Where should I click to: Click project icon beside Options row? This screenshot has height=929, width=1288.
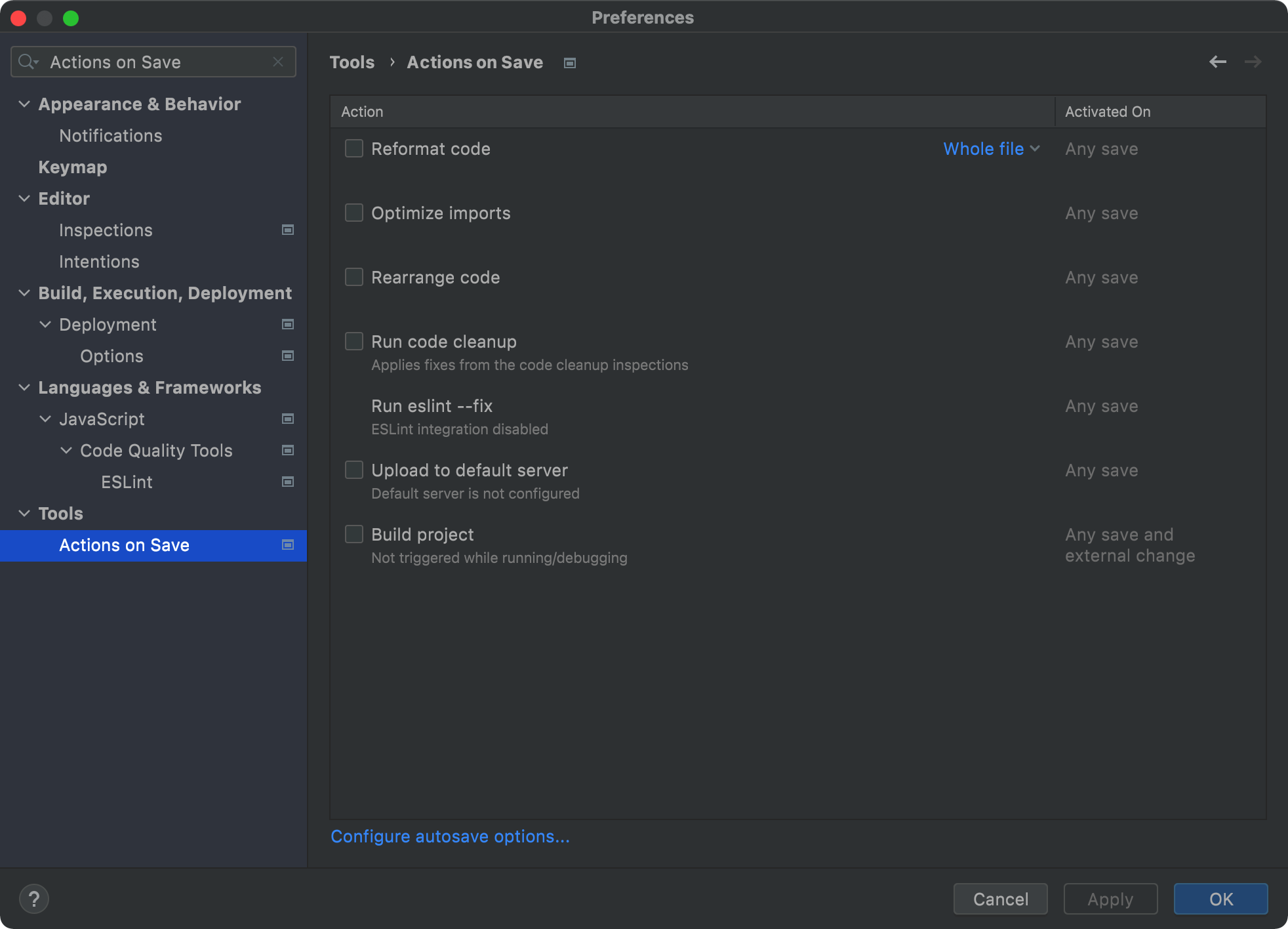(x=287, y=356)
